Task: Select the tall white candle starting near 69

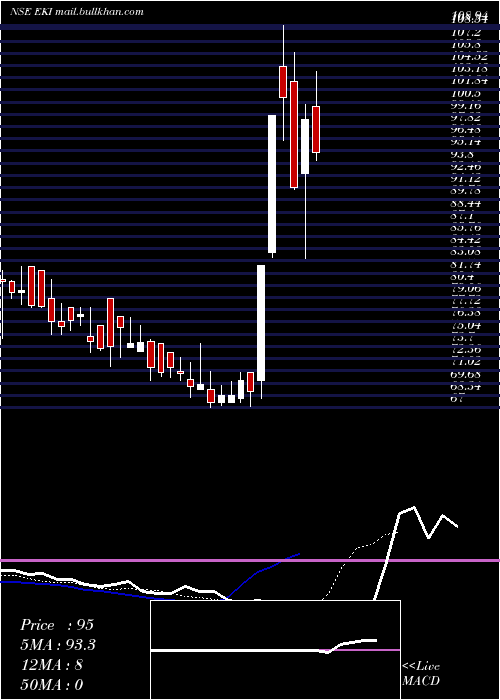Action: (261, 323)
